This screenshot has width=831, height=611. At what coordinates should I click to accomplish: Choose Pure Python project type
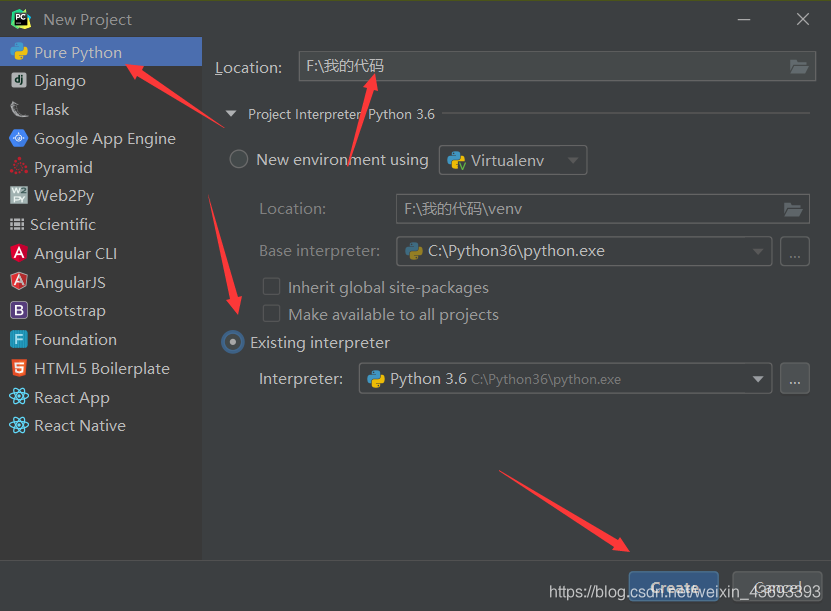click(101, 52)
